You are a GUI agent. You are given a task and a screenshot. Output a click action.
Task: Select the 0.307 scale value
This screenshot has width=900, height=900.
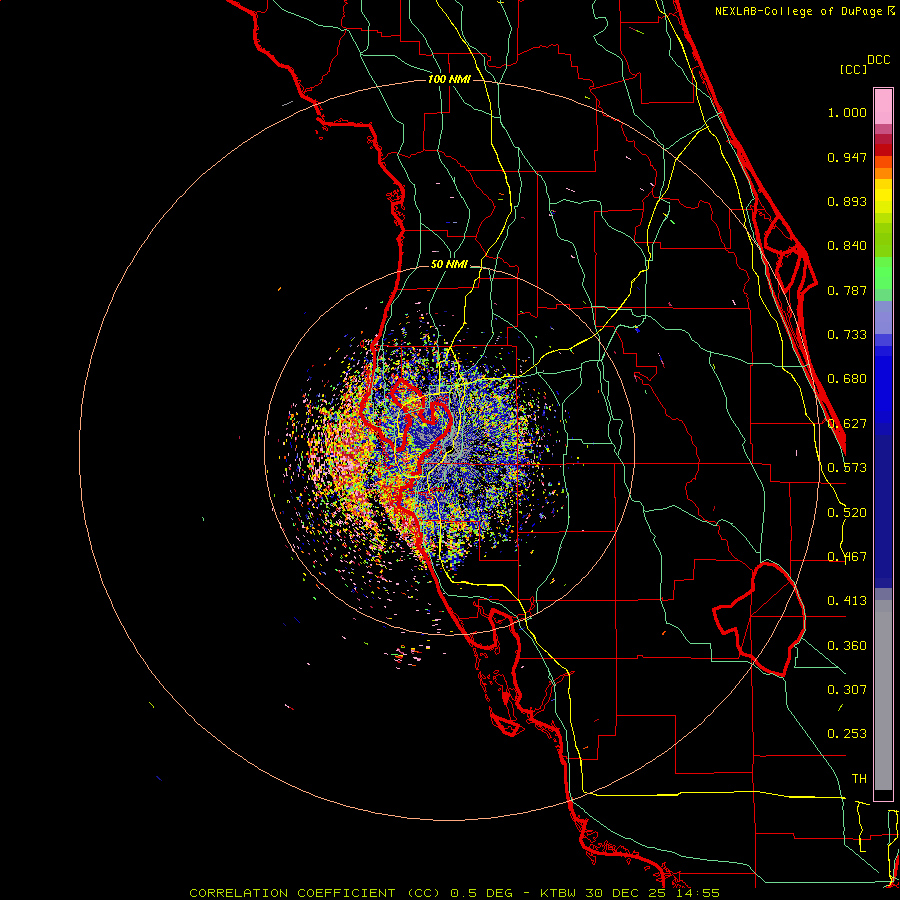(847, 690)
